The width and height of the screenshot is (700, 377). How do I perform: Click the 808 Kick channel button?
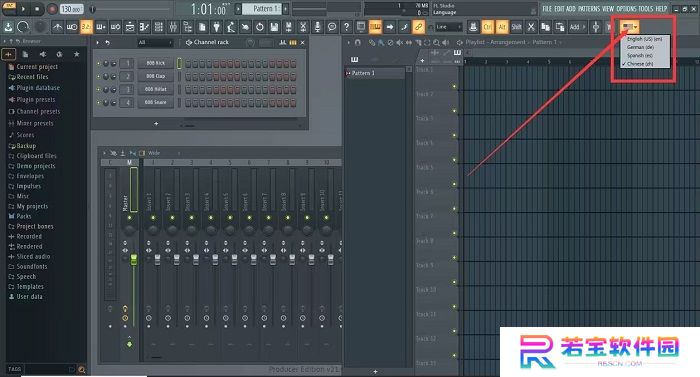(x=155, y=63)
